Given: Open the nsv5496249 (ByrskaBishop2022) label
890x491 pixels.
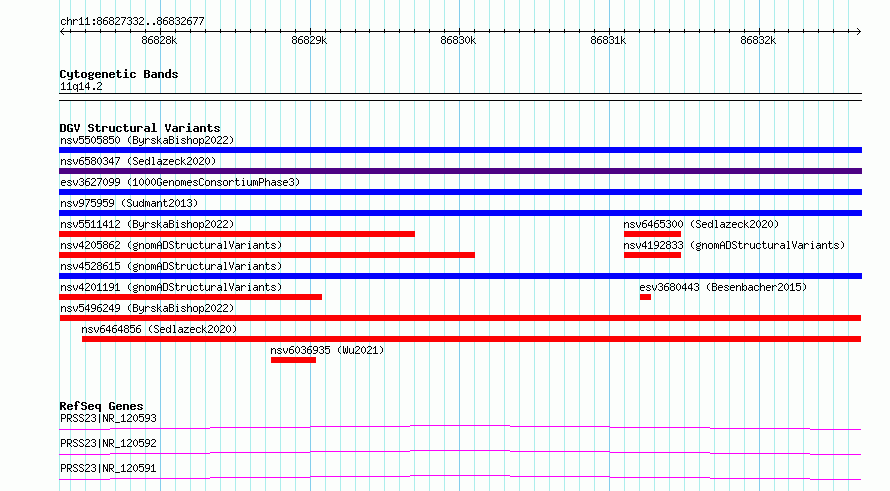Looking at the screenshot, I should click(x=147, y=308).
